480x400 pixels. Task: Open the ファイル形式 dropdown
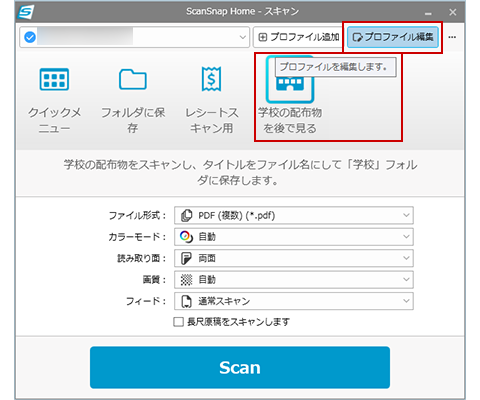[x=294, y=216]
